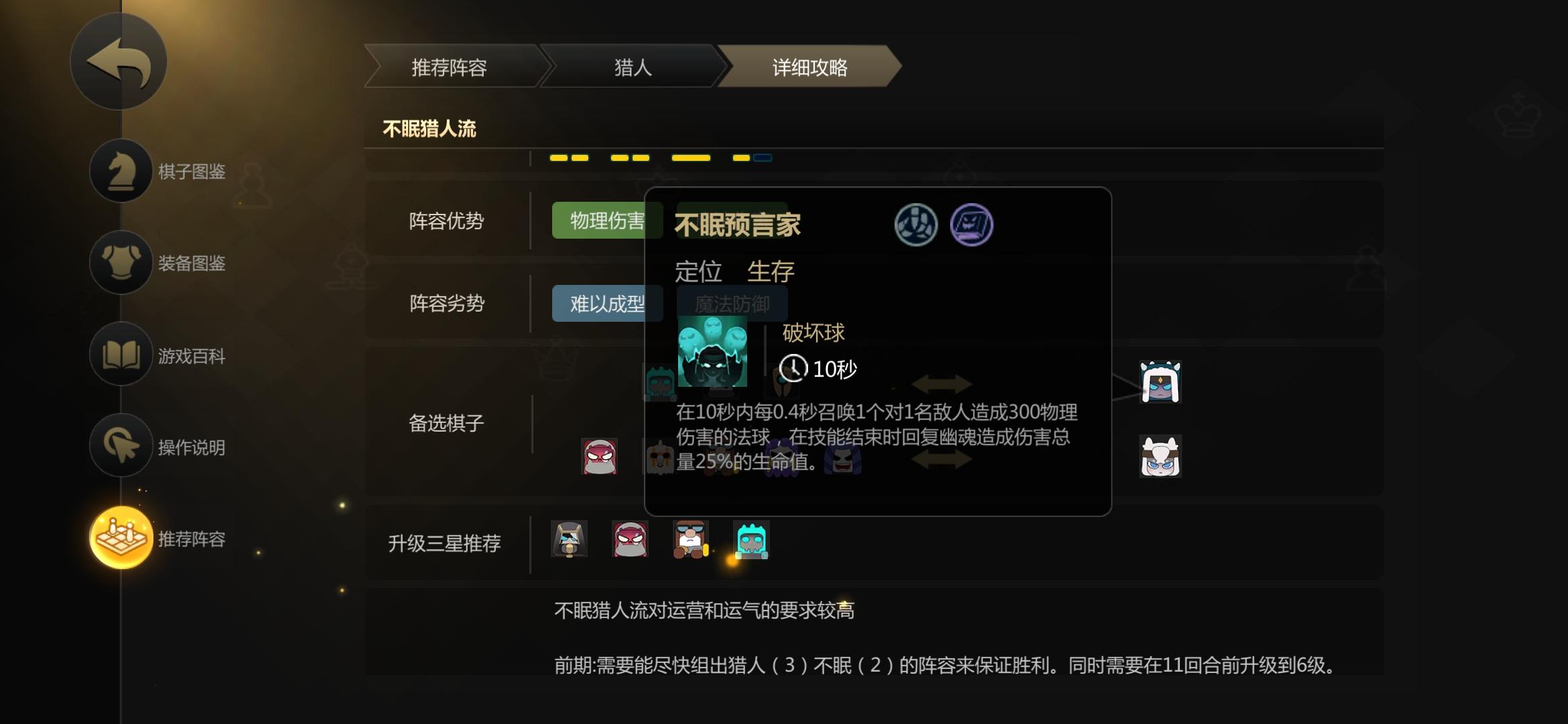1568x724 pixels.
Task: Open 游戏百科 book icon
Action: pos(121,354)
